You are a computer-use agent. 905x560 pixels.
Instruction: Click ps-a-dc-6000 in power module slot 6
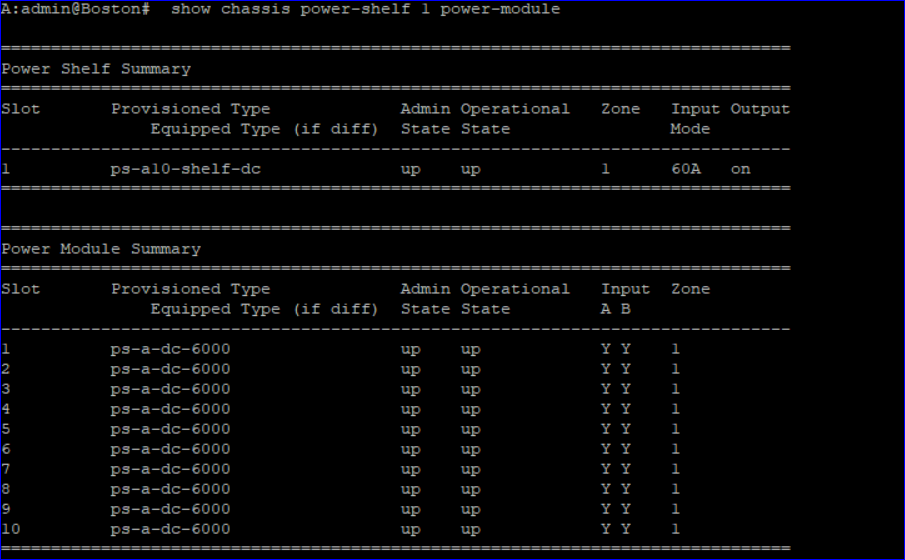click(170, 449)
